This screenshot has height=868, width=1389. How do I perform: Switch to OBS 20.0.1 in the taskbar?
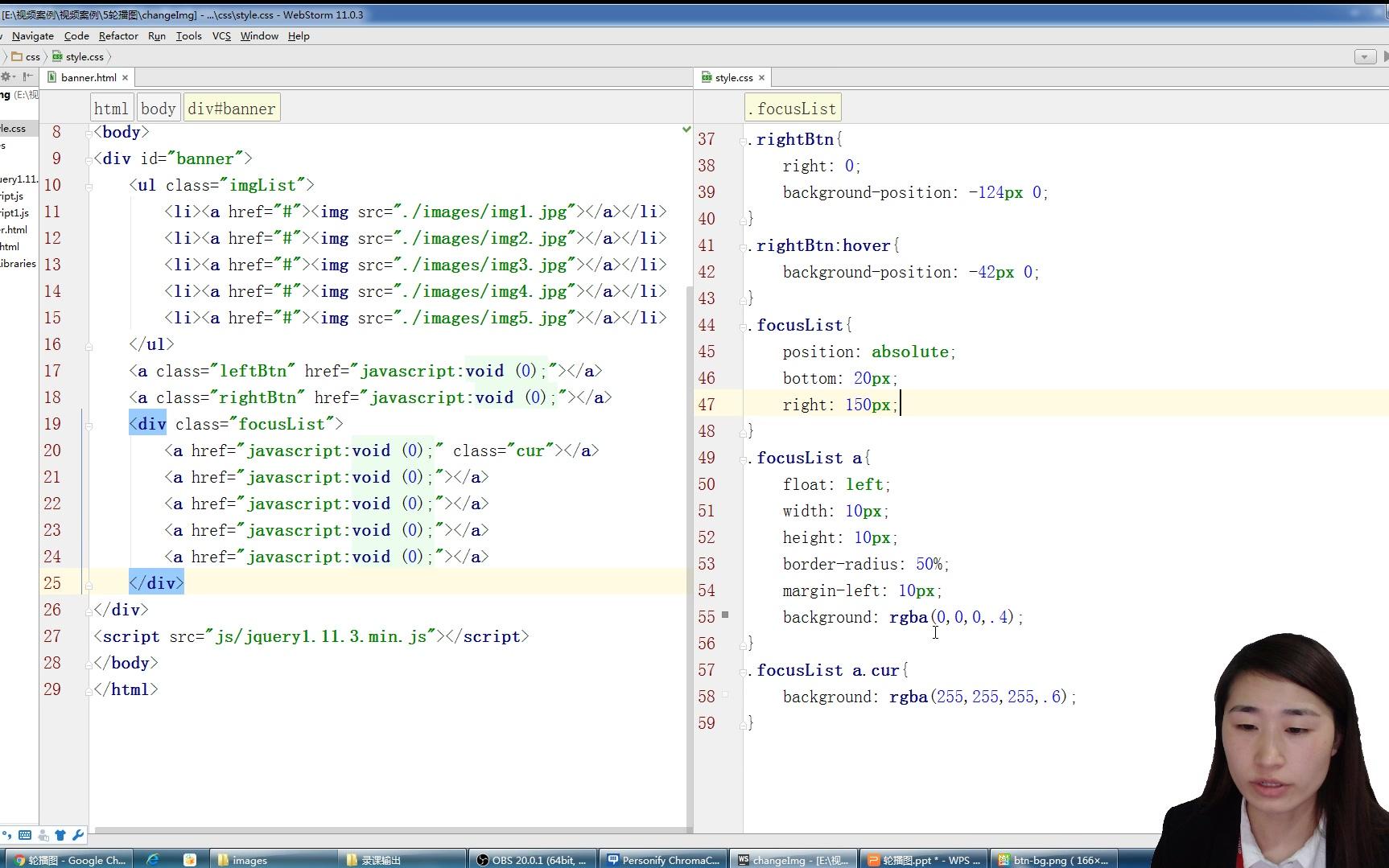pos(533,859)
